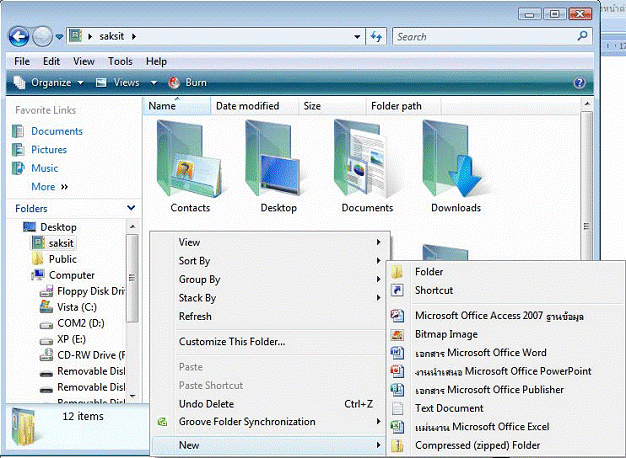Click the New context menu item
This screenshot has height=458, width=626.
(x=269, y=445)
